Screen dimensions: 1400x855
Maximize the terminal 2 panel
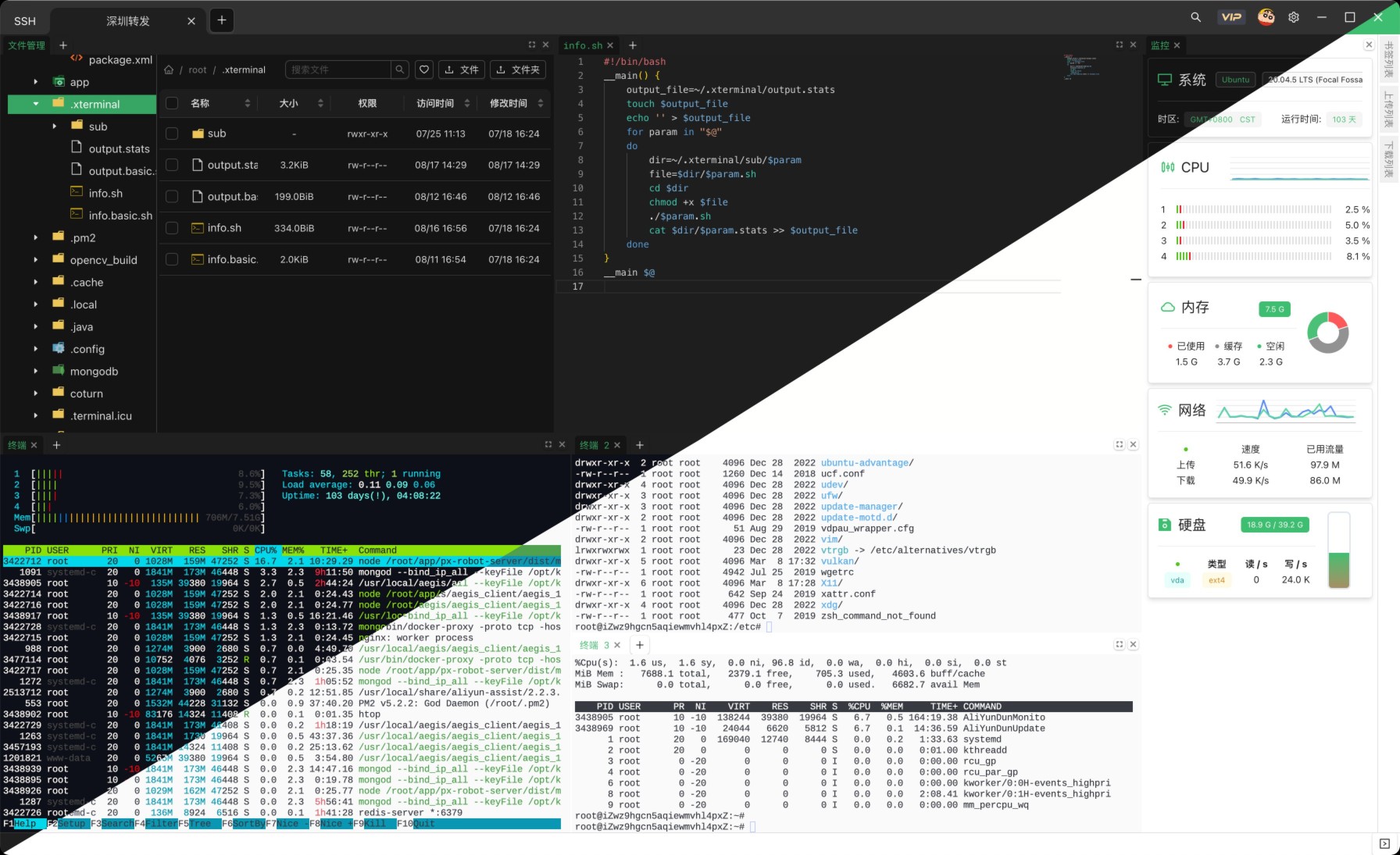1120,445
